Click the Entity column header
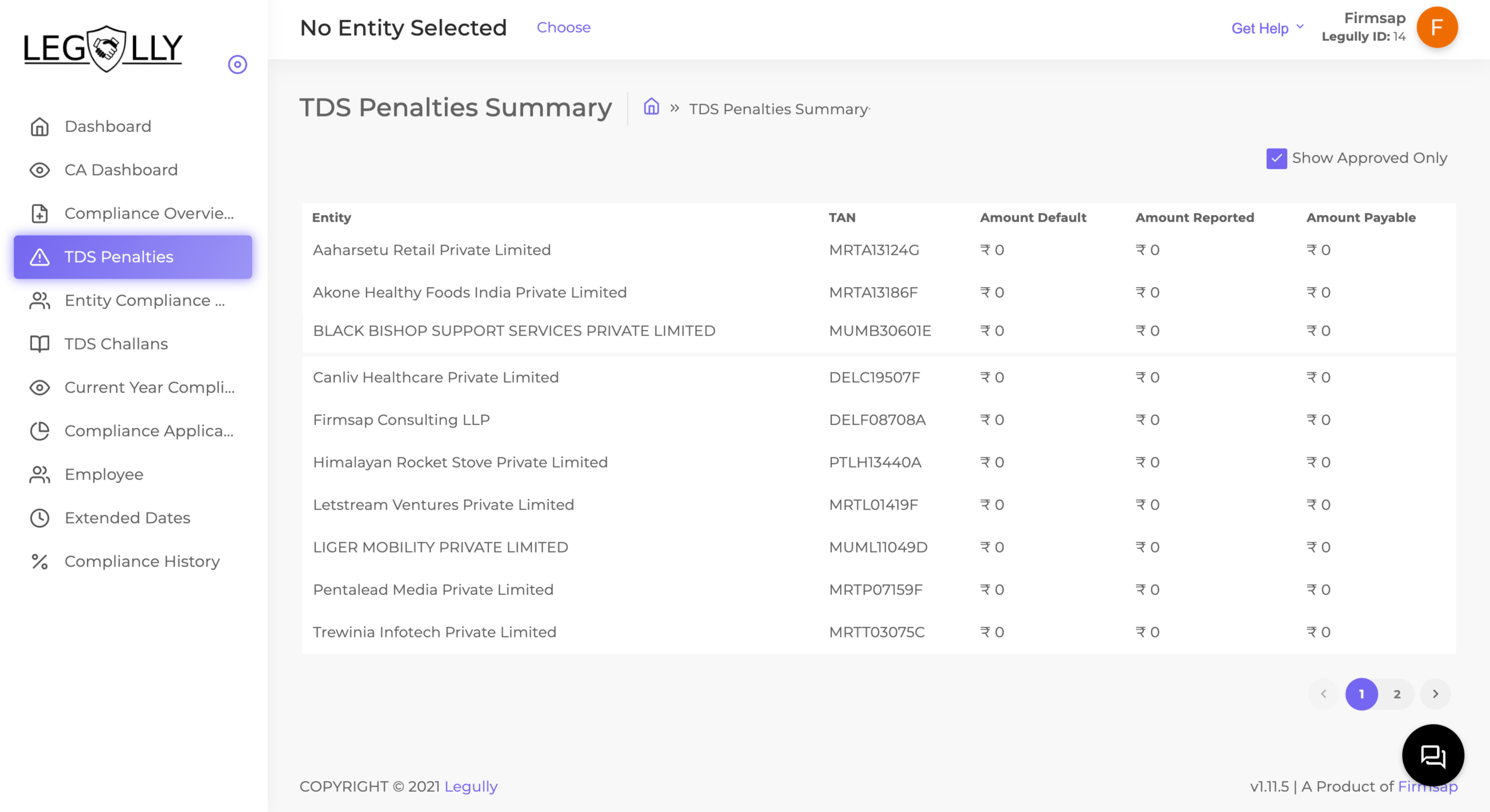Image resolution: width=1490 pixels, height=812 pixels. coord(332,218)
